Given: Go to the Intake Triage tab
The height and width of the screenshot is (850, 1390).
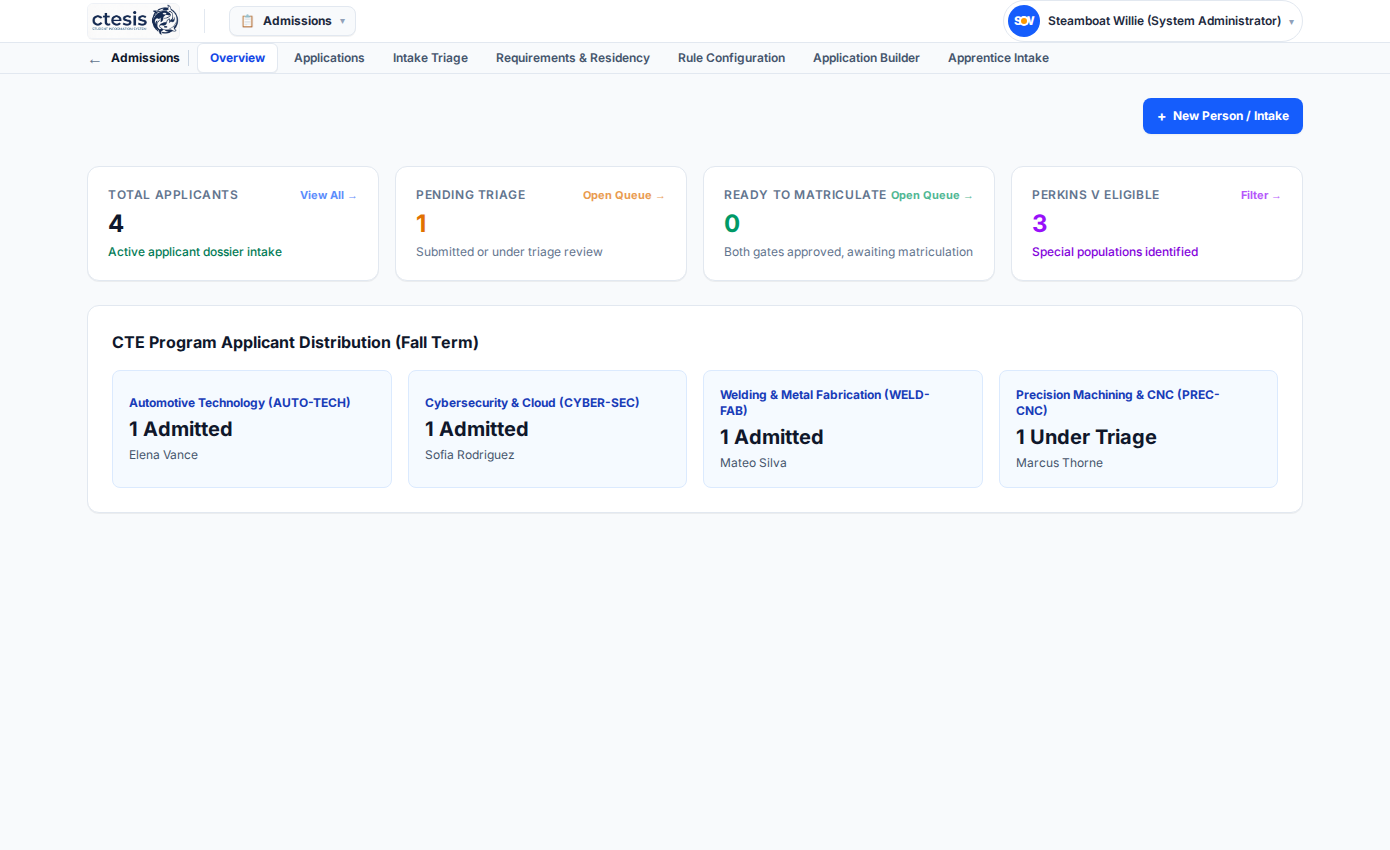Looking at the screenshot, I should tap(430, 58).
